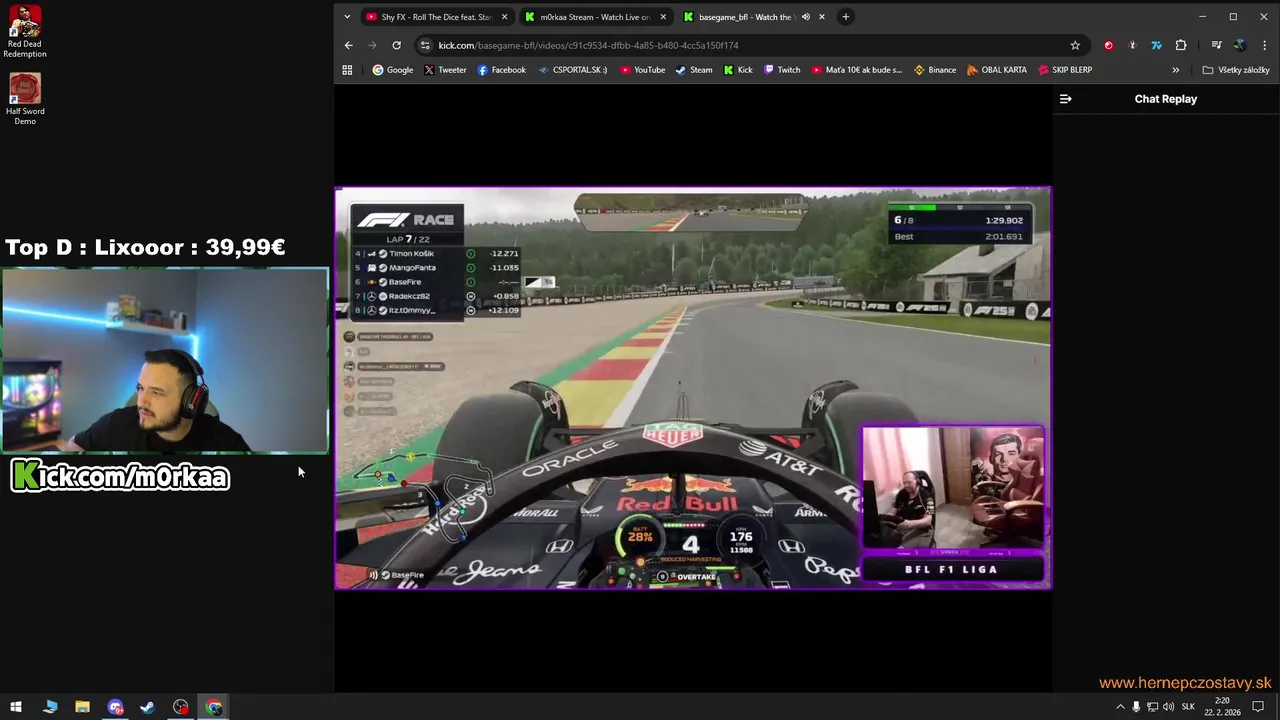Open the Kick bookmark
The width and height of the screenshot is (1280, 720).
(x=737, y=70)
